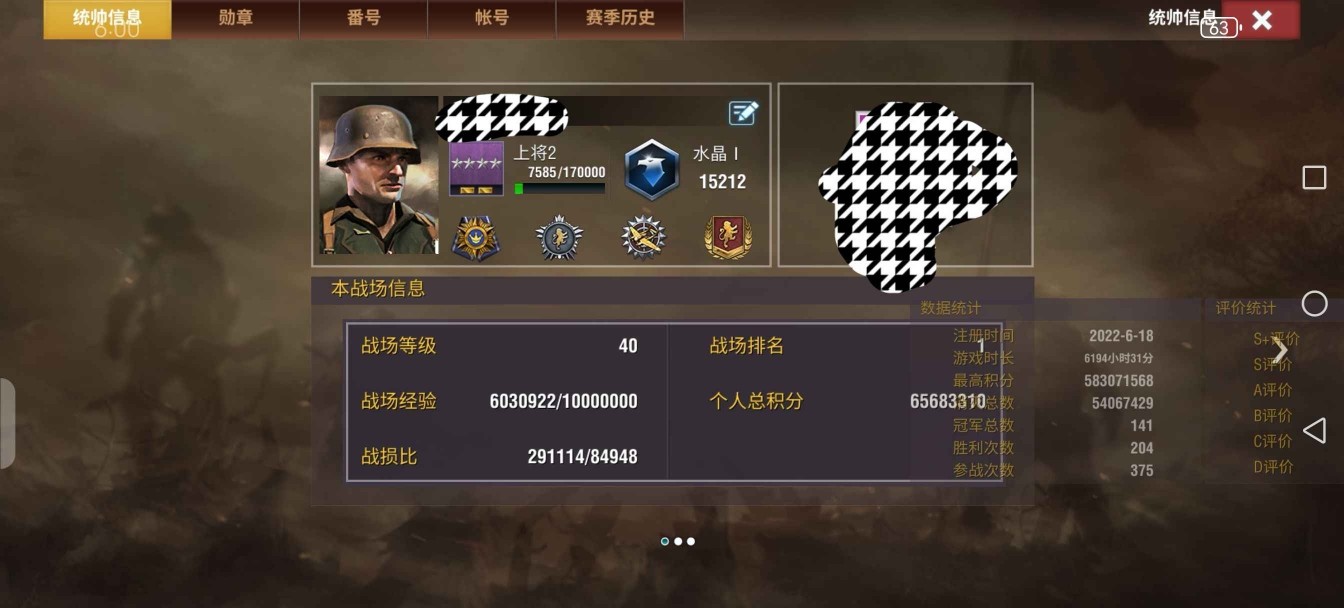Viewport: 1344px width, 608px height.
Task: Switch to the 番号 tab
Action: pos(364,19)
